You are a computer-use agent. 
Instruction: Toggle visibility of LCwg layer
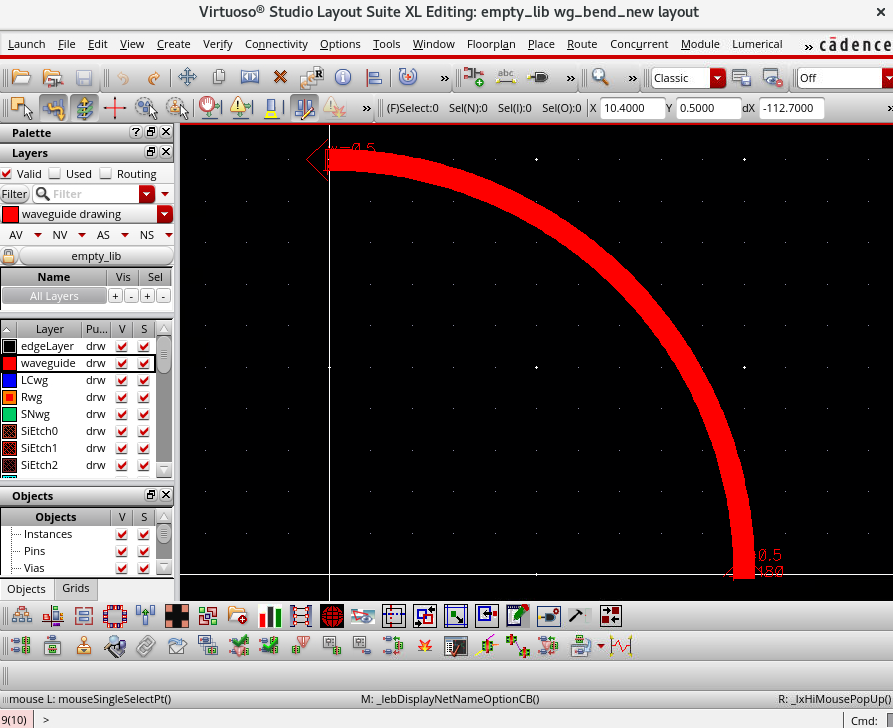point(121,380)
